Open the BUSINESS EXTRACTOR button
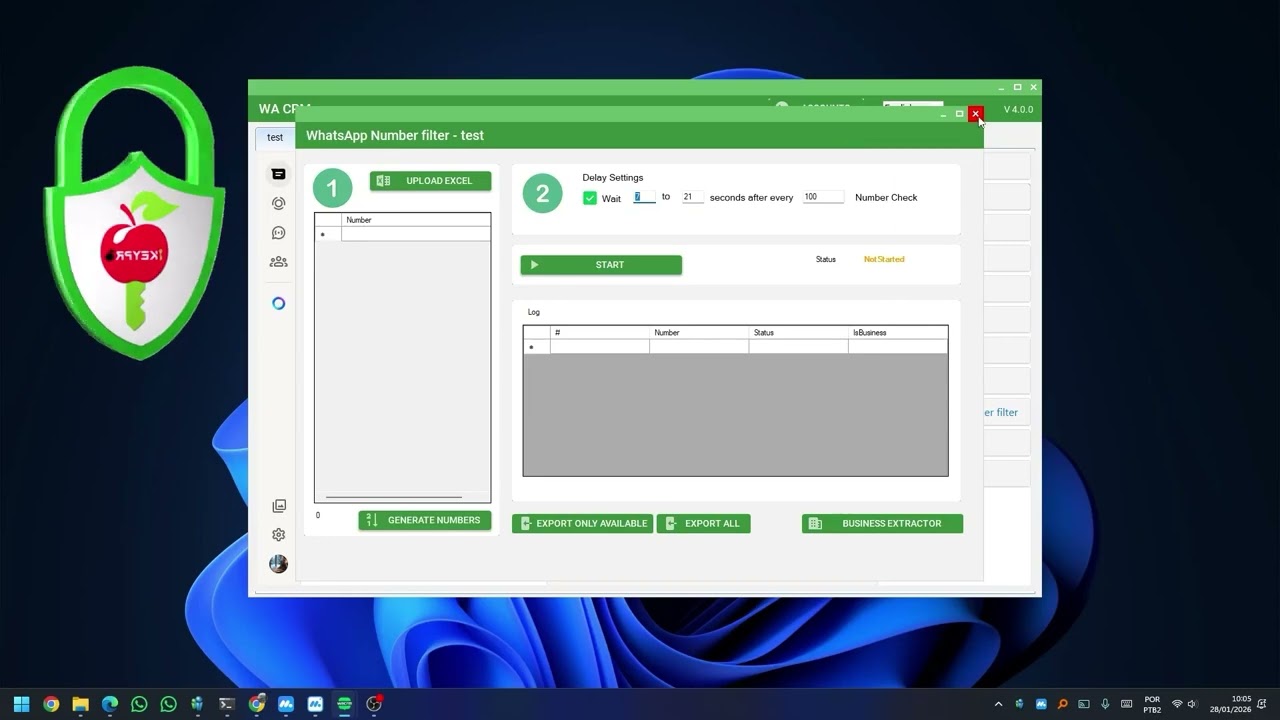The image size is (1280, 720). pyautogui.click(x=882, y=523)
